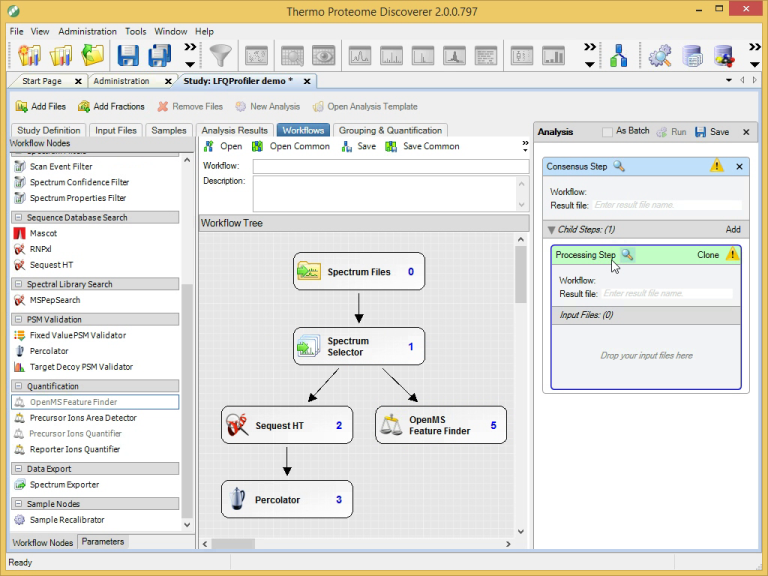The width and height of the screenshot is (768, 576).
Task: Expand the workflow toolbar overflow chevron
Action: pyautogui.click(x=525, y=145)
